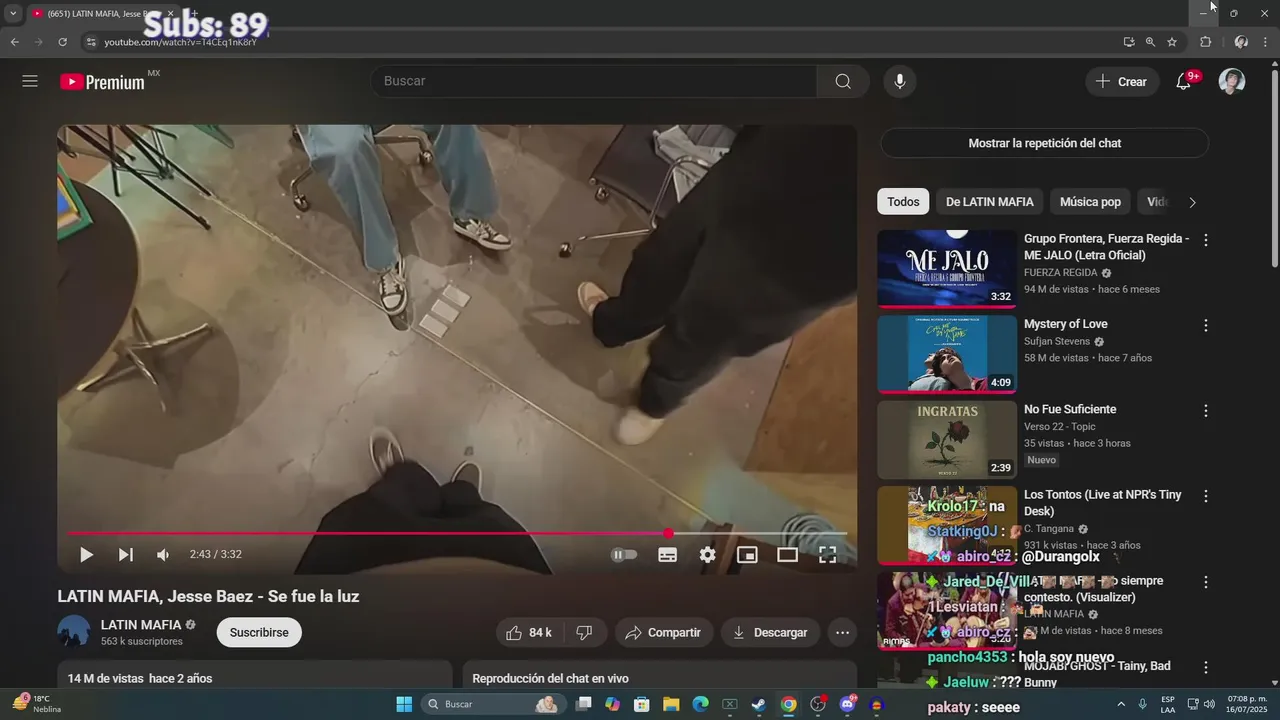Image resolution: width=1280 pixels, height=720 pixels.
Task: Open the Mystery of Love thumbnail
Action: (947, 354)
